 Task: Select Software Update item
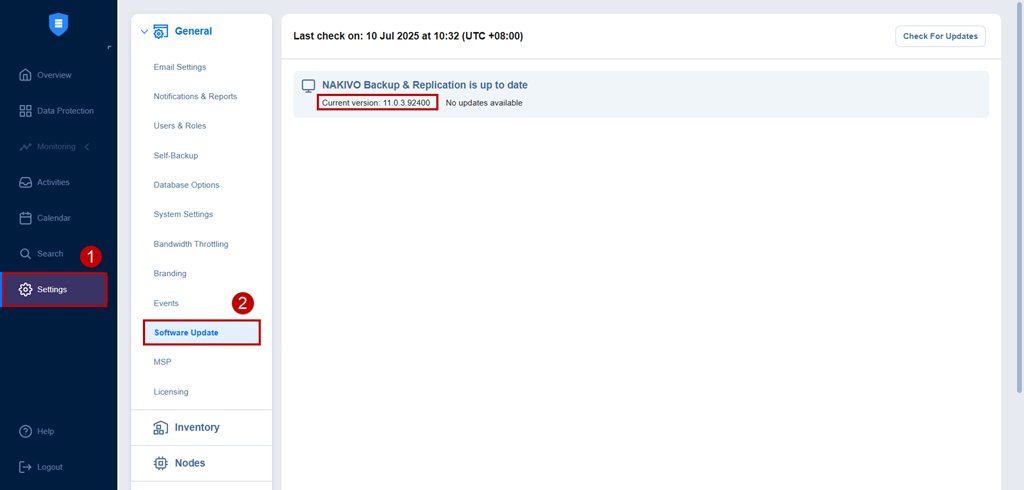click(202, 333)
